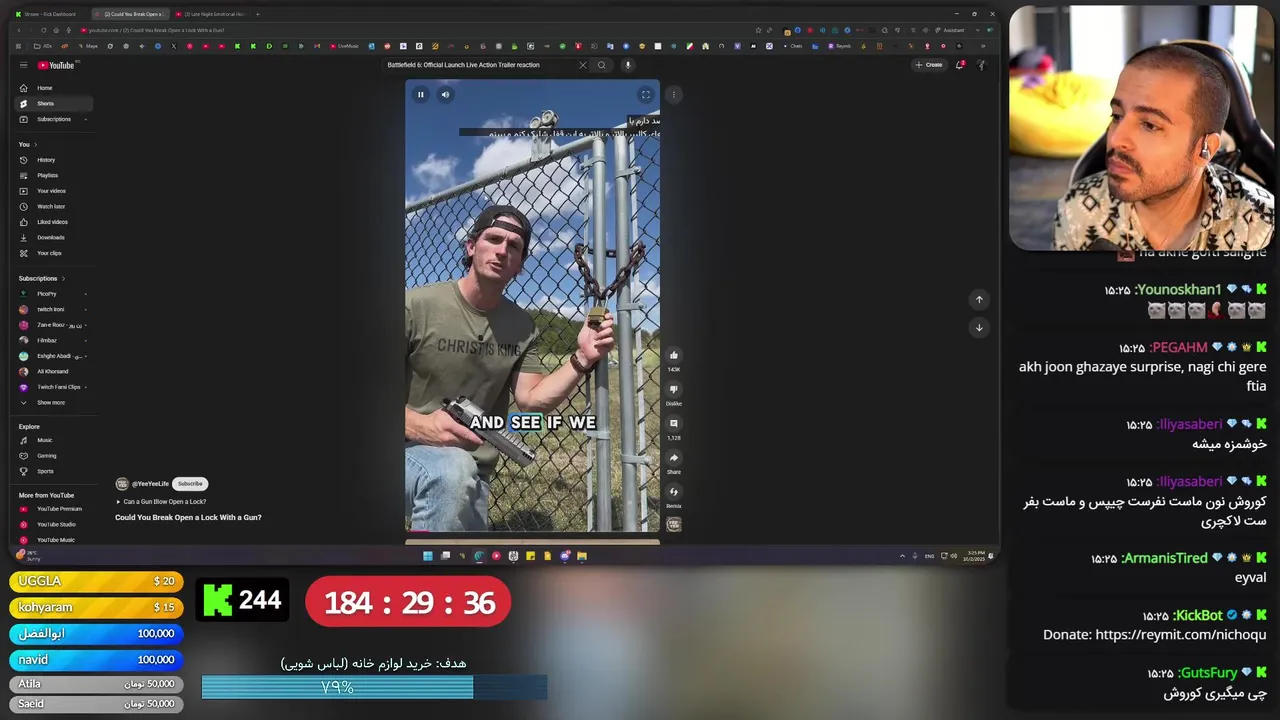Open Your clips in the sidebar
Screen dimensions: 1280x720
[55, 253]
